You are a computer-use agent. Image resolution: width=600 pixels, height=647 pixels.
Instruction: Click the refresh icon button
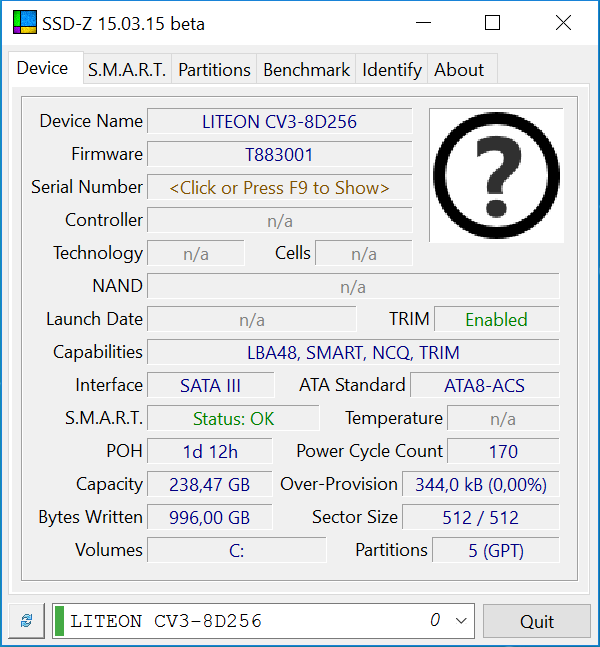(27, 620)
